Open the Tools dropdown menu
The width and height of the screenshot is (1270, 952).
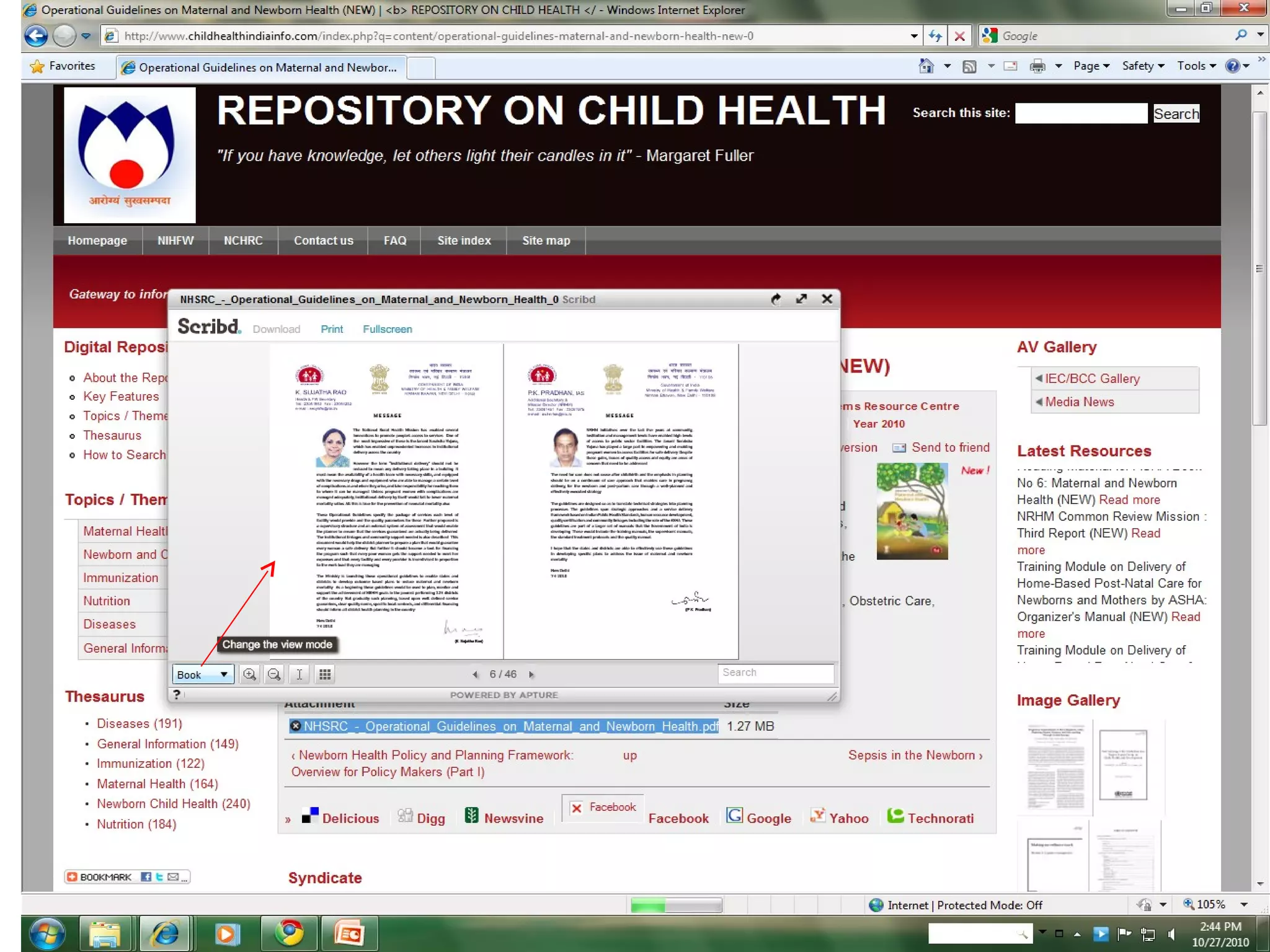click(x=1196, y=66)
